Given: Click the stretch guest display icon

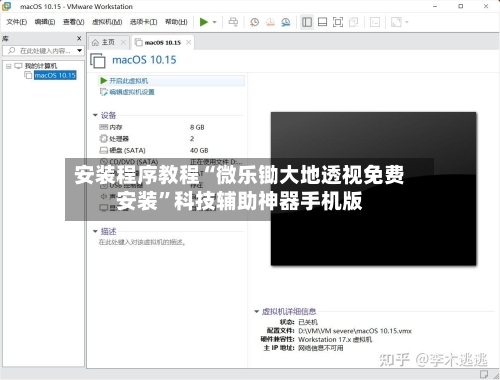Looking at the screenshot, I should coord(396,22).
